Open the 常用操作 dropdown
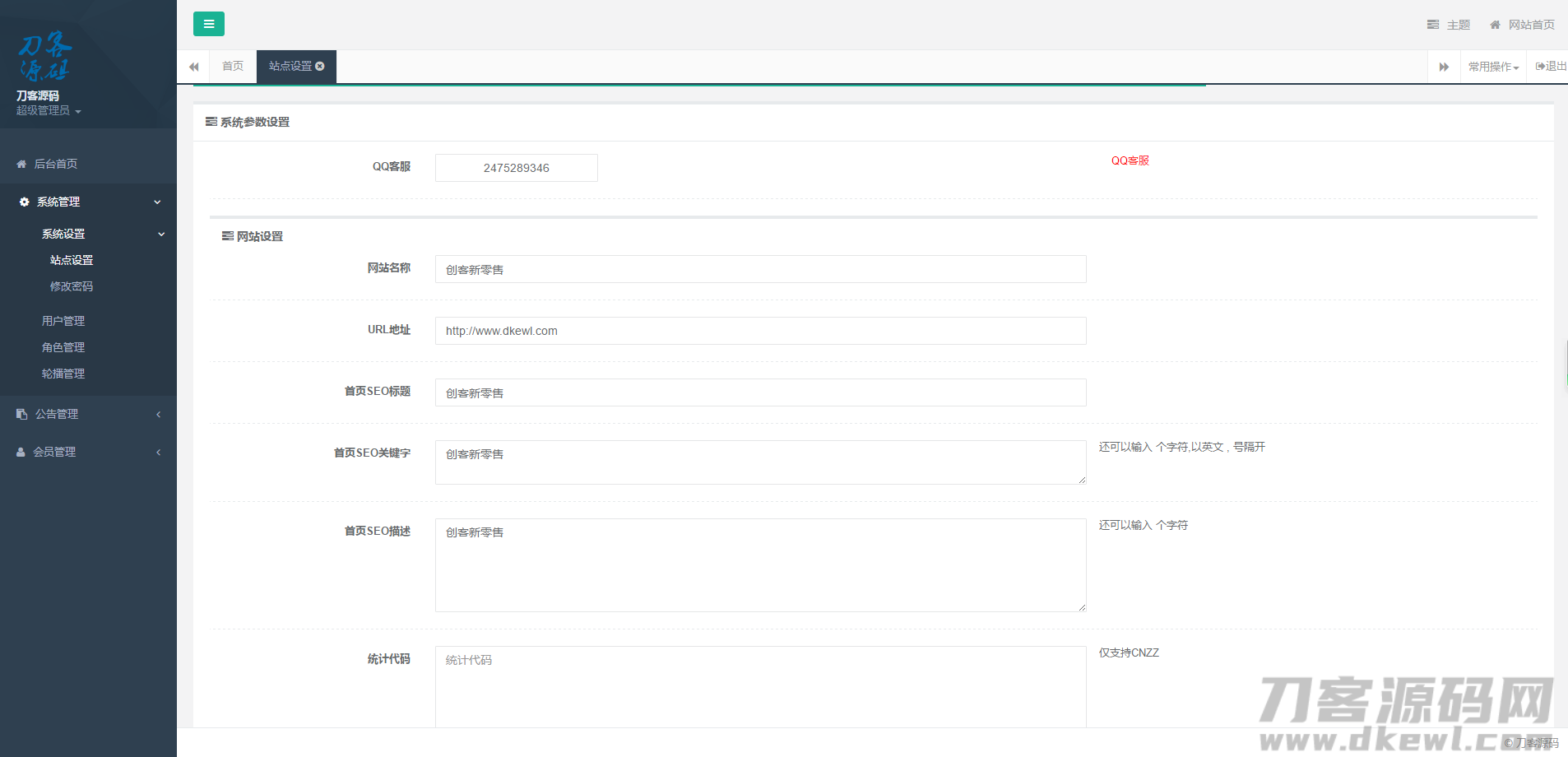1568x757 pixels. pos(1491,66)
